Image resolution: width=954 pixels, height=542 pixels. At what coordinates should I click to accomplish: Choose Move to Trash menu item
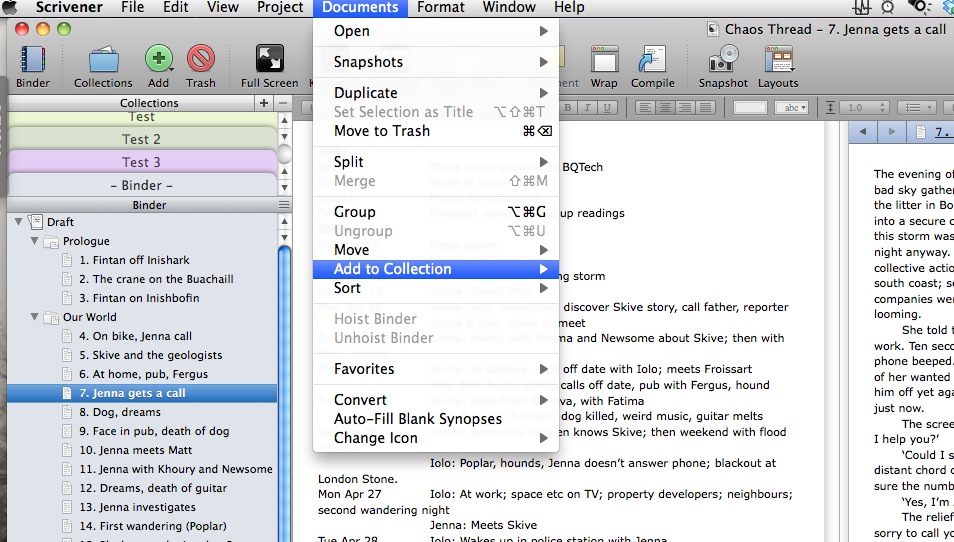pyautogui.click(x=436, y=131)
